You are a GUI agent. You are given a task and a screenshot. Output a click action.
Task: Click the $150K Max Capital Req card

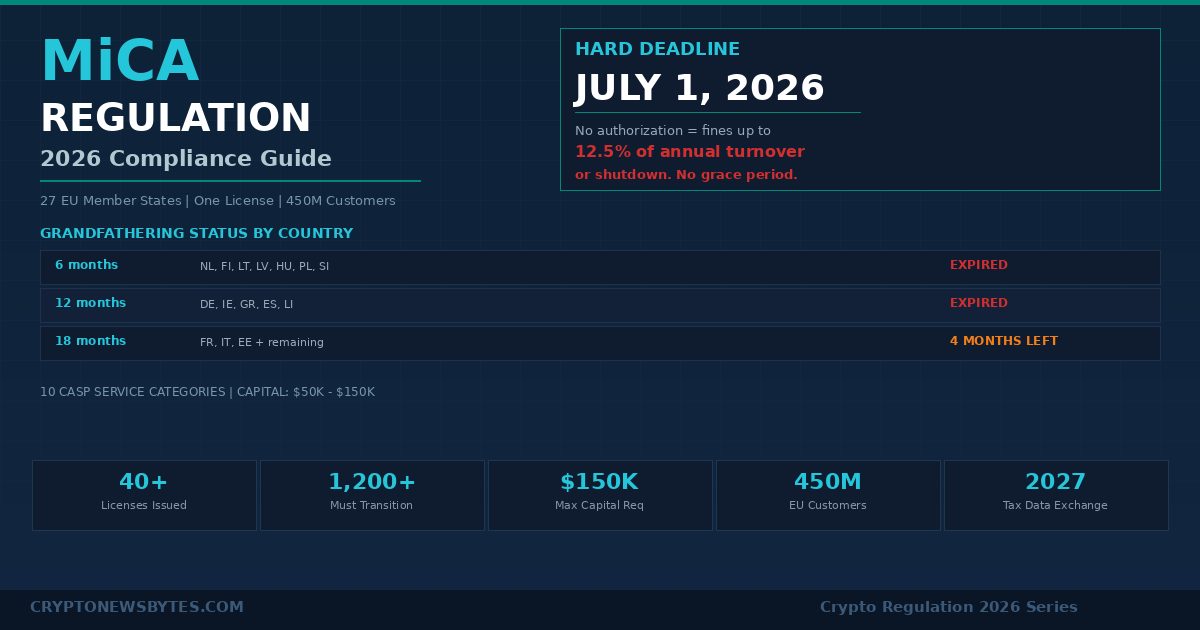pos(600,493)
